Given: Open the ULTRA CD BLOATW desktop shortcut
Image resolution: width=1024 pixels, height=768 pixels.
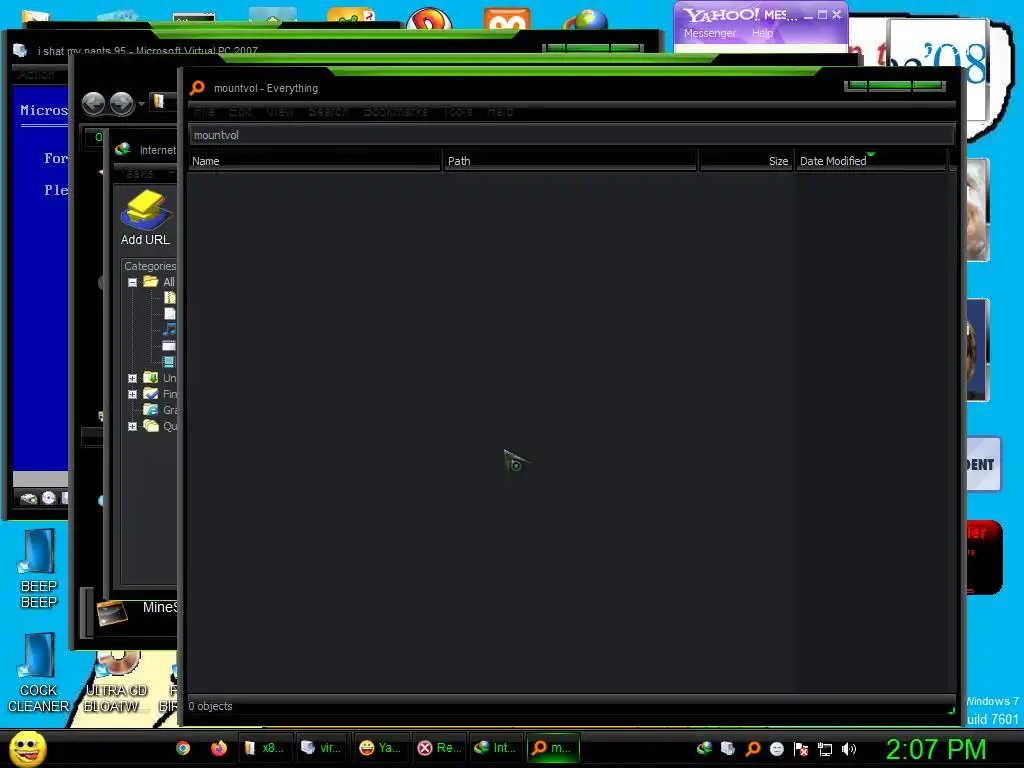Looking at the screenshot, I should pyautogui.click(x=116, y=682).
